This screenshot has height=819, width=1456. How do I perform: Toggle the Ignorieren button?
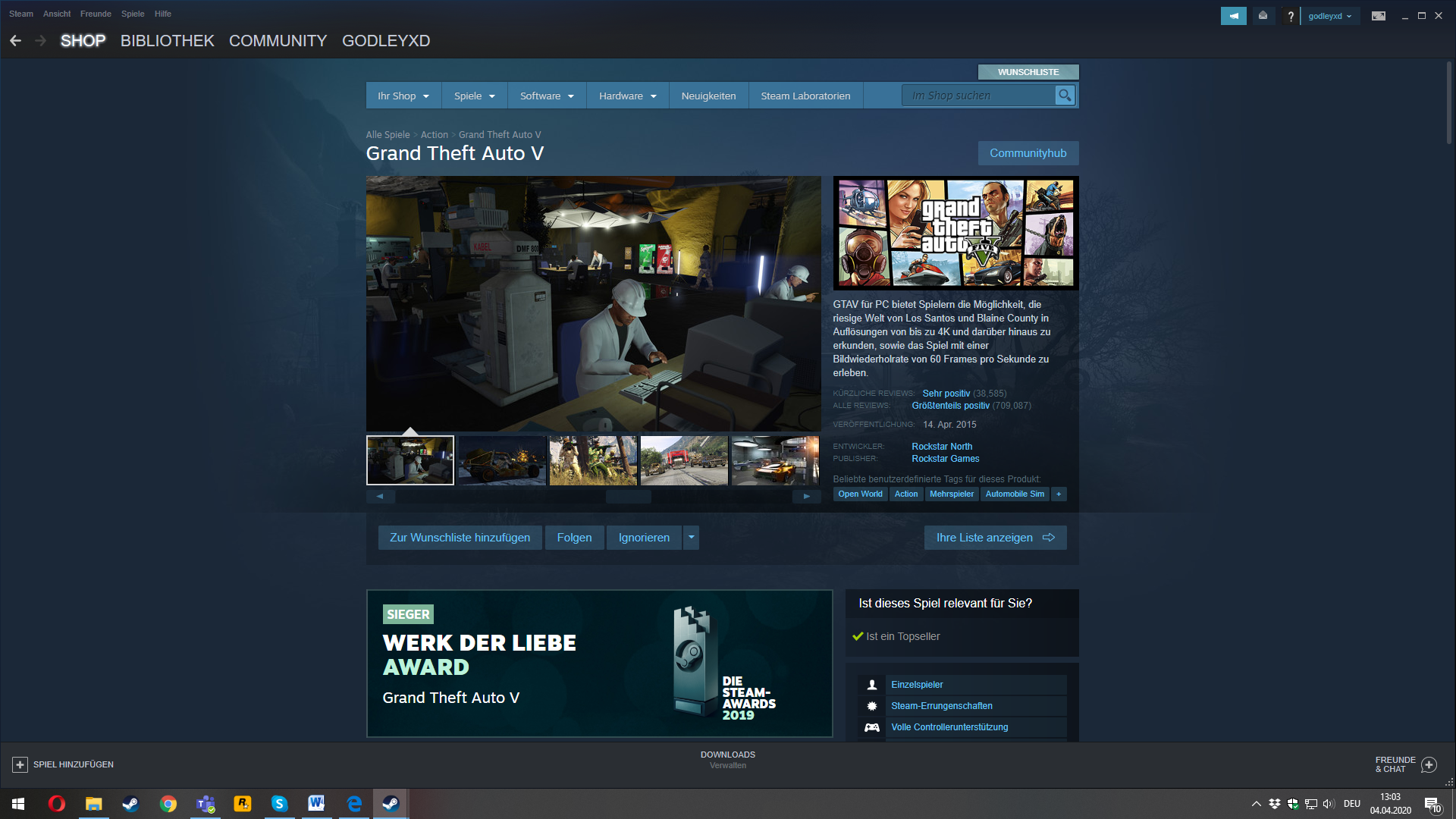click(644, 538)
